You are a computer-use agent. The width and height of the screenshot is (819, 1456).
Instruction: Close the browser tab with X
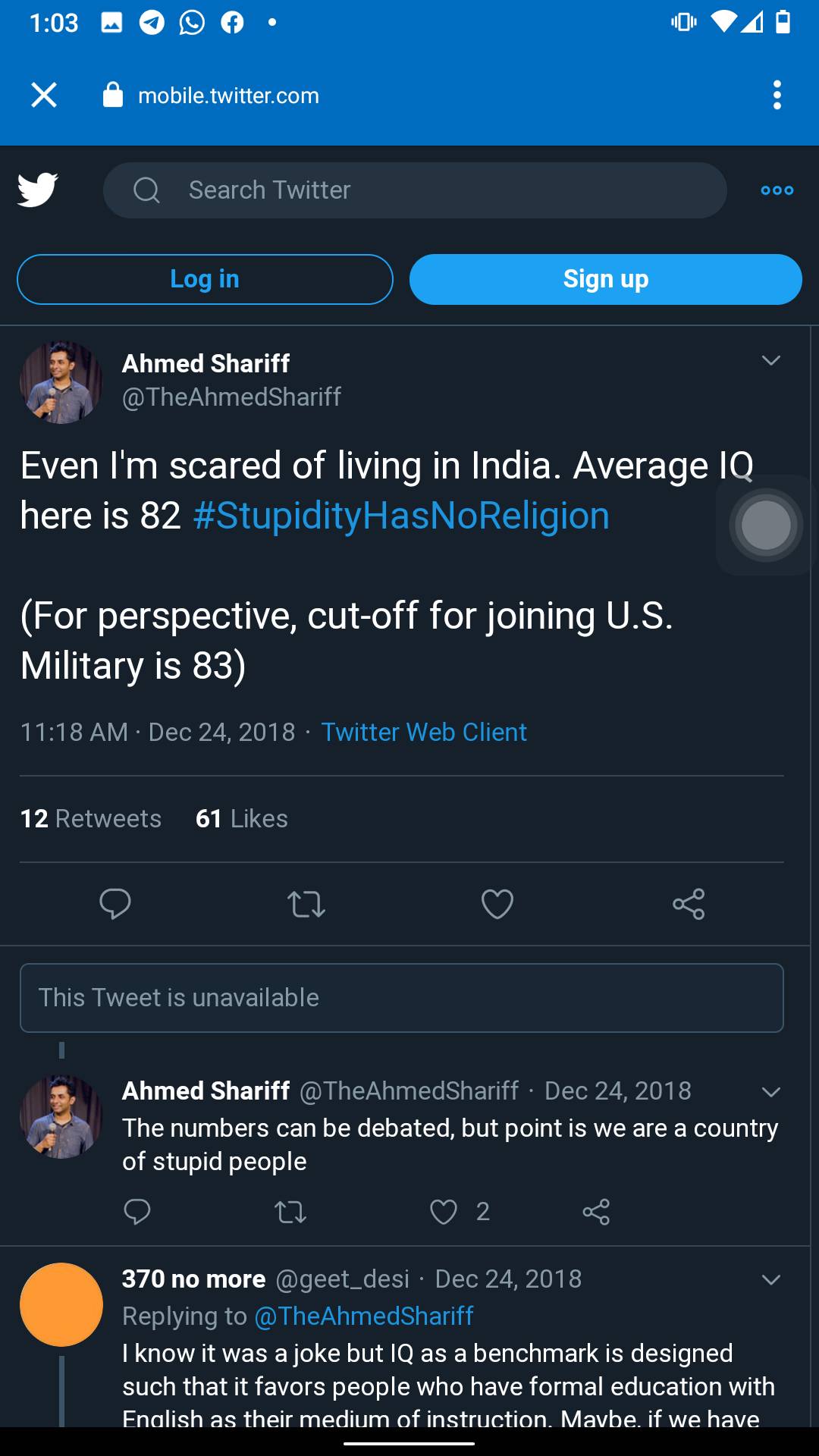click(44, 96)
